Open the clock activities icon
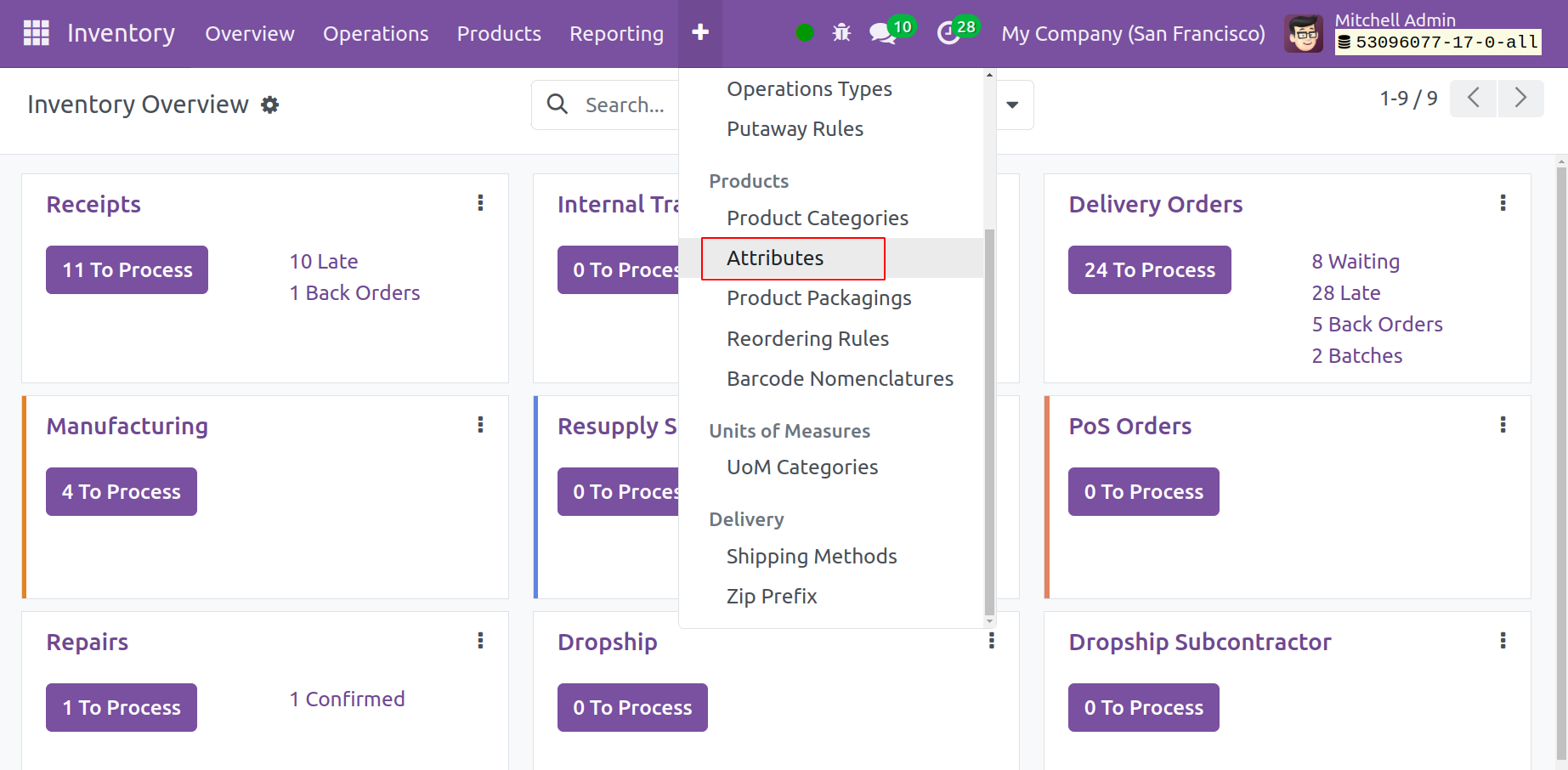This screenshot has width=1568, height=770. click(x=948, y=33)
